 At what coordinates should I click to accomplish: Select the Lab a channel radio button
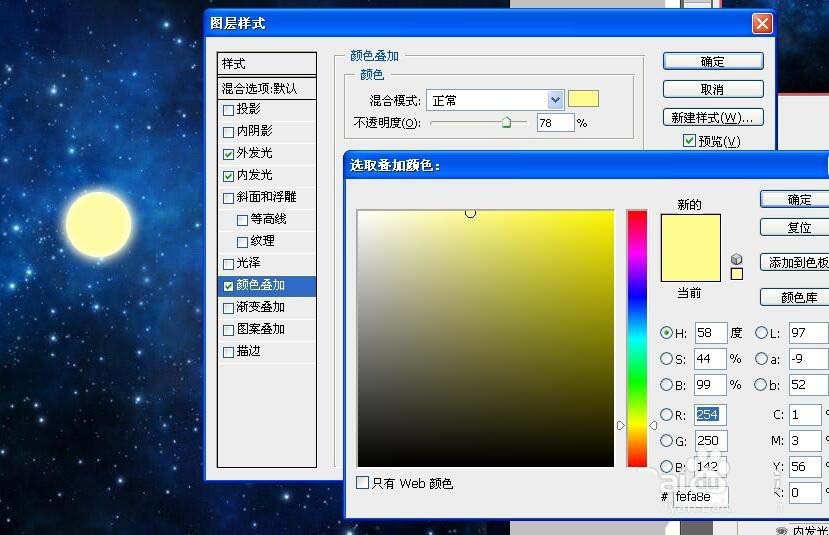[761, 358]
